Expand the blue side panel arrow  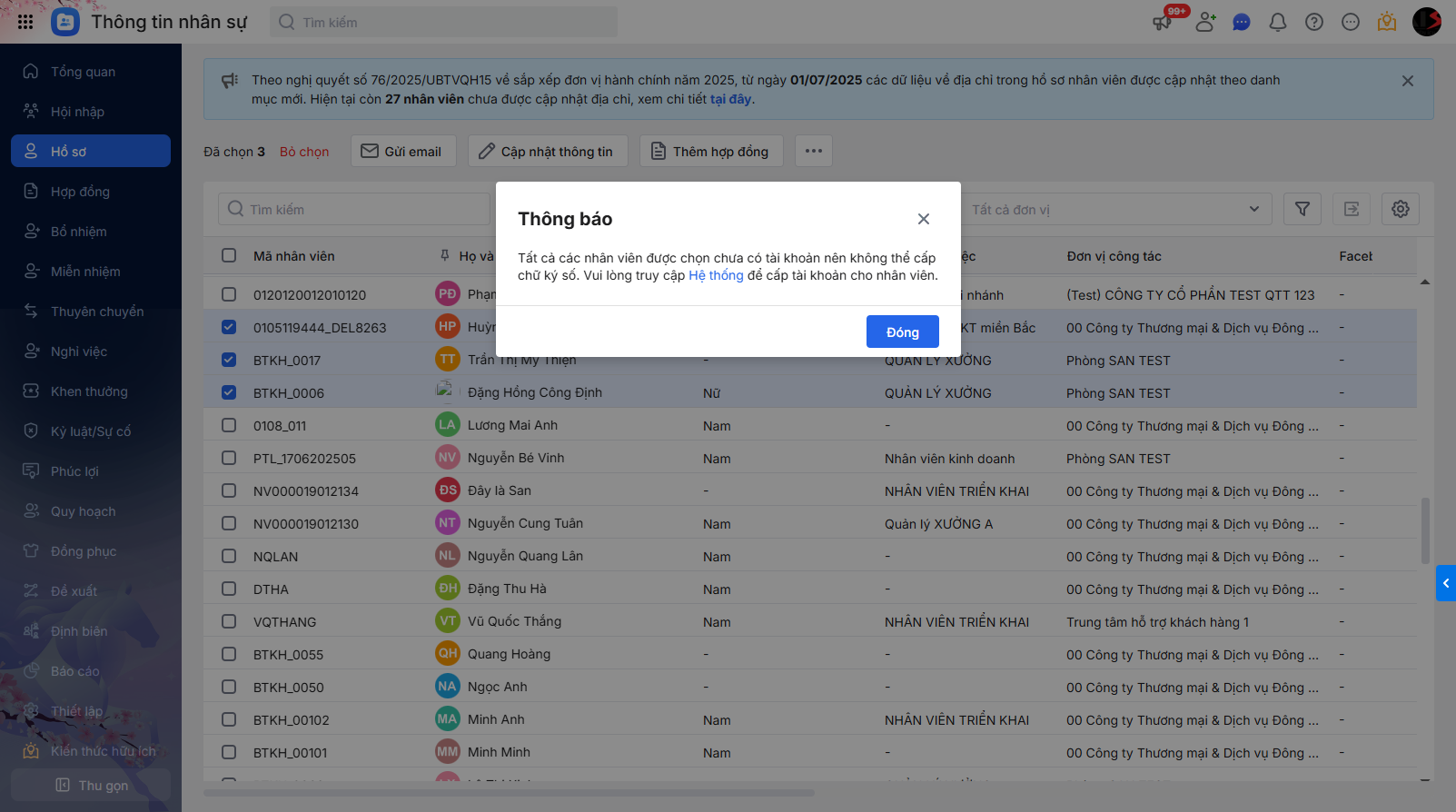pyautogui.click(x=1445, y=583)
